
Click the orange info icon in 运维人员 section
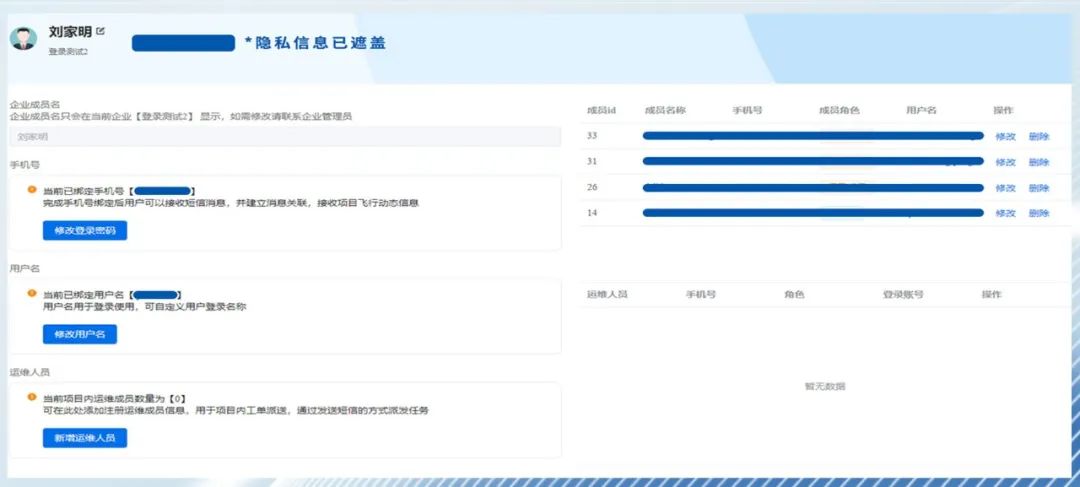32,398
